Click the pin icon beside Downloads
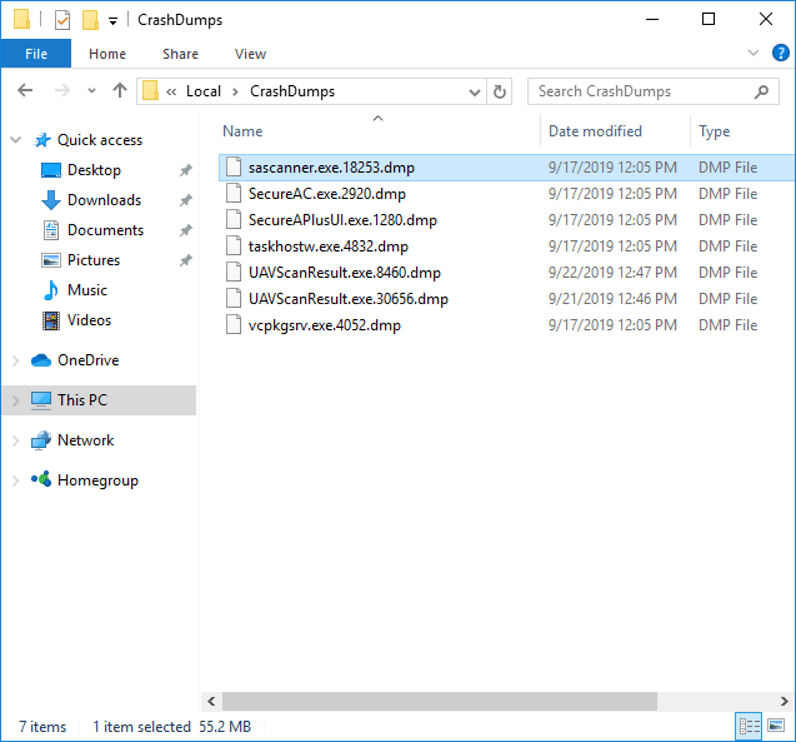 186,200
